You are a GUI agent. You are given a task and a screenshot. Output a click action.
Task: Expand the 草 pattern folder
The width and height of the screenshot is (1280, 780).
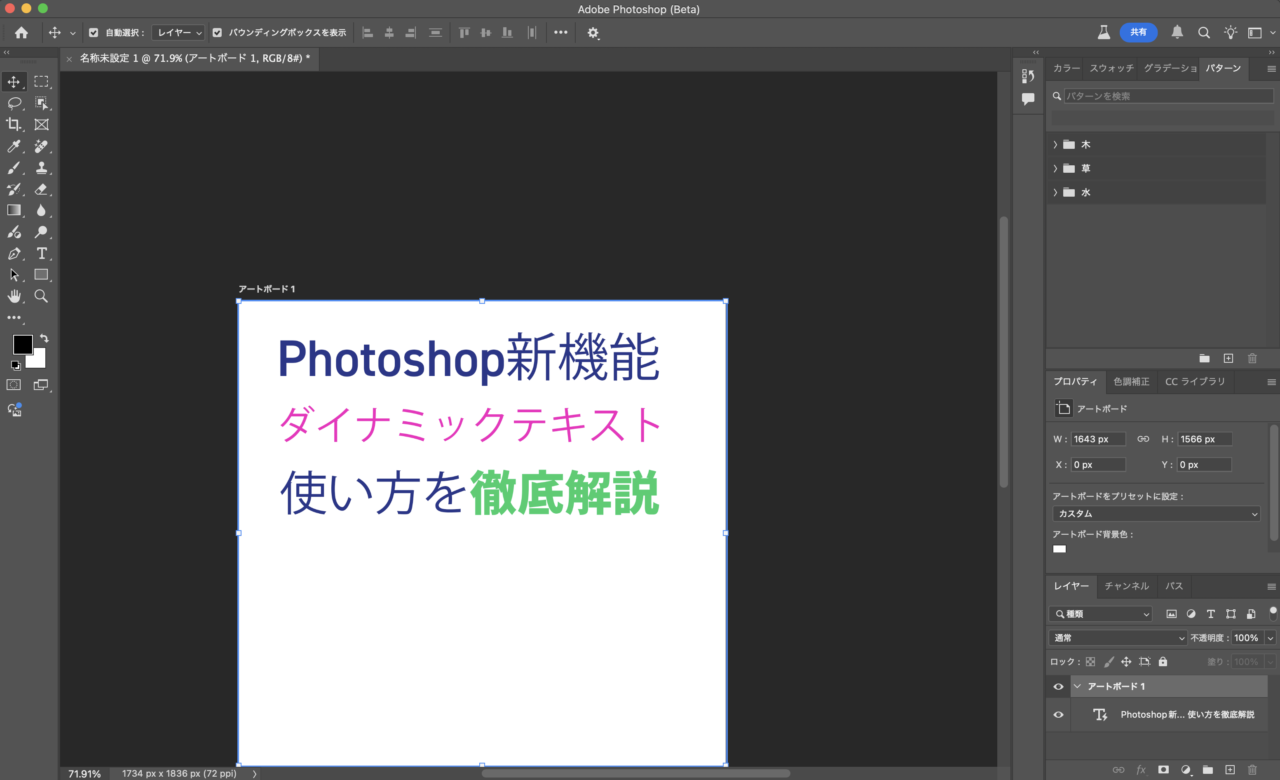[x=1055, y=168]
